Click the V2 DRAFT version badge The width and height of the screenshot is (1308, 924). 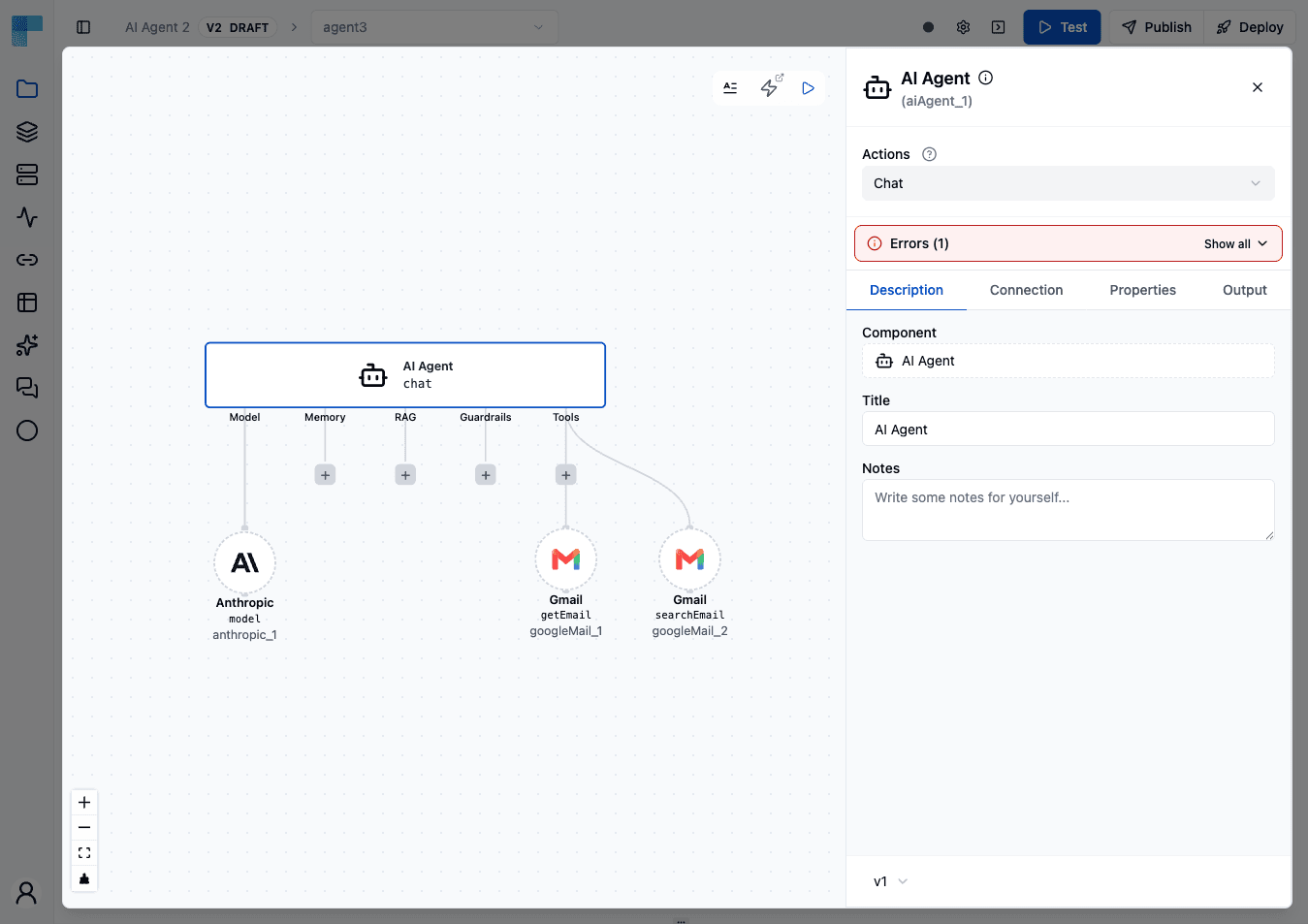(238, 27)
